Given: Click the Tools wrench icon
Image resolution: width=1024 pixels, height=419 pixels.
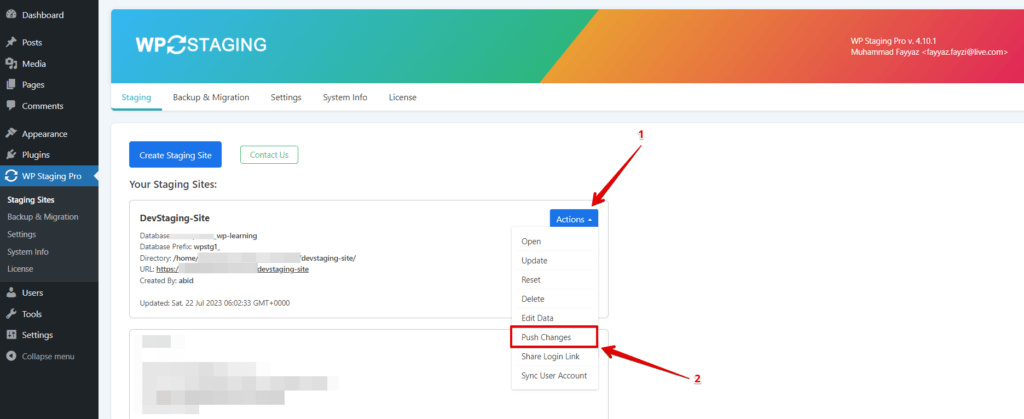Looking at the screenshot, I should (x=10, y=314).
